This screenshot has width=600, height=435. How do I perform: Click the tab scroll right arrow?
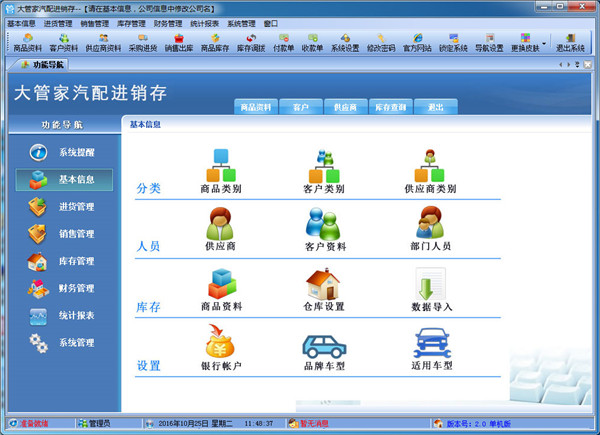pyautogui.click(x=569, y=65)
